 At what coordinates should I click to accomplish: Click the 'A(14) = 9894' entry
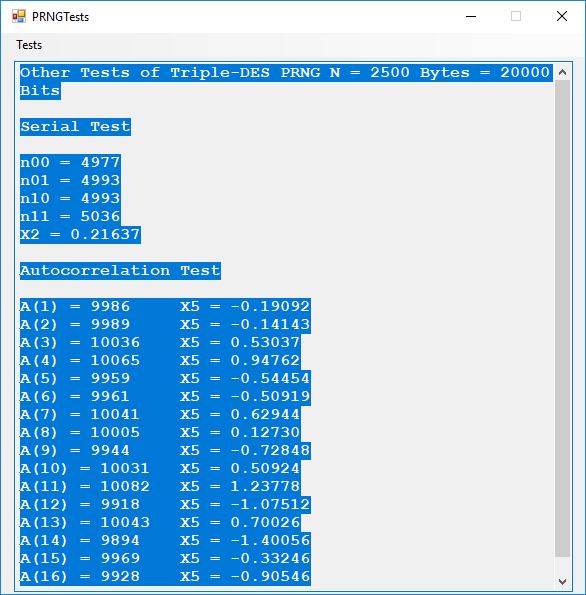tap(80, 541)
